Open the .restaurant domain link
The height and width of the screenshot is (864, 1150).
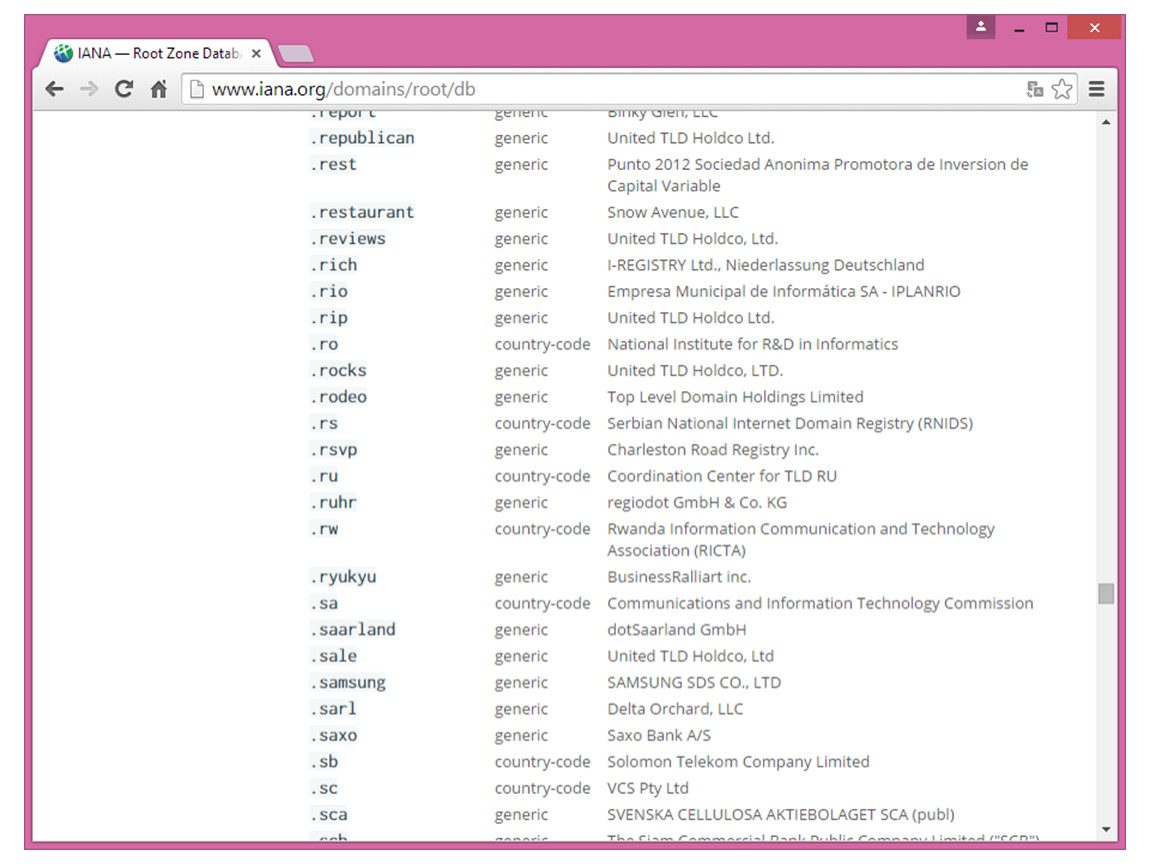click(x=362, y=212)
